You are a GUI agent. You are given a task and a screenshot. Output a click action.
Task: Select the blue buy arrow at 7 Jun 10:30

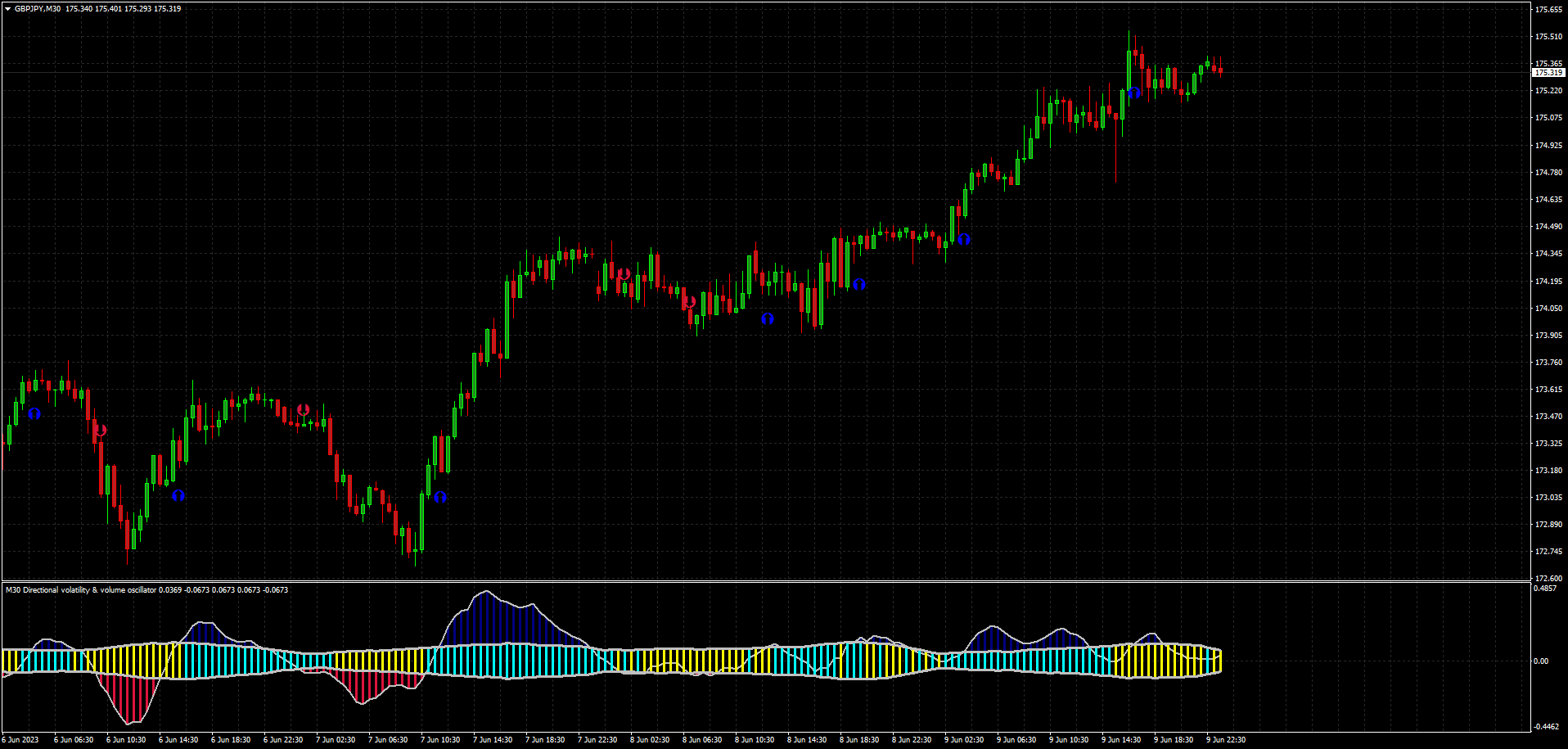click(x=440, y=497)
